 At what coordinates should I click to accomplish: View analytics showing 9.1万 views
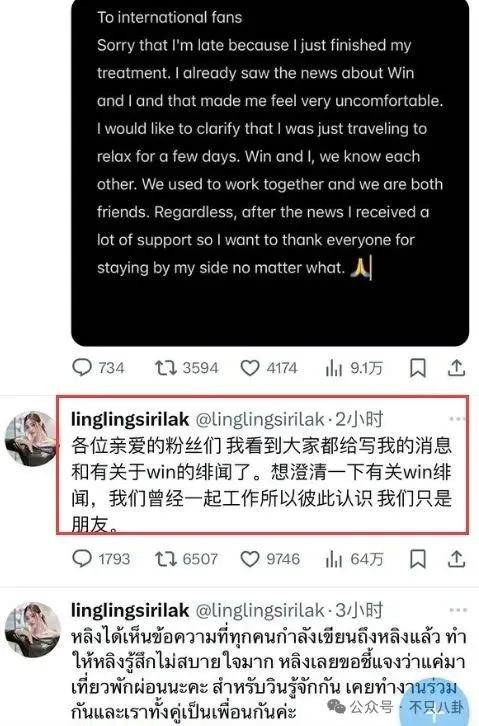pos(354,368)
